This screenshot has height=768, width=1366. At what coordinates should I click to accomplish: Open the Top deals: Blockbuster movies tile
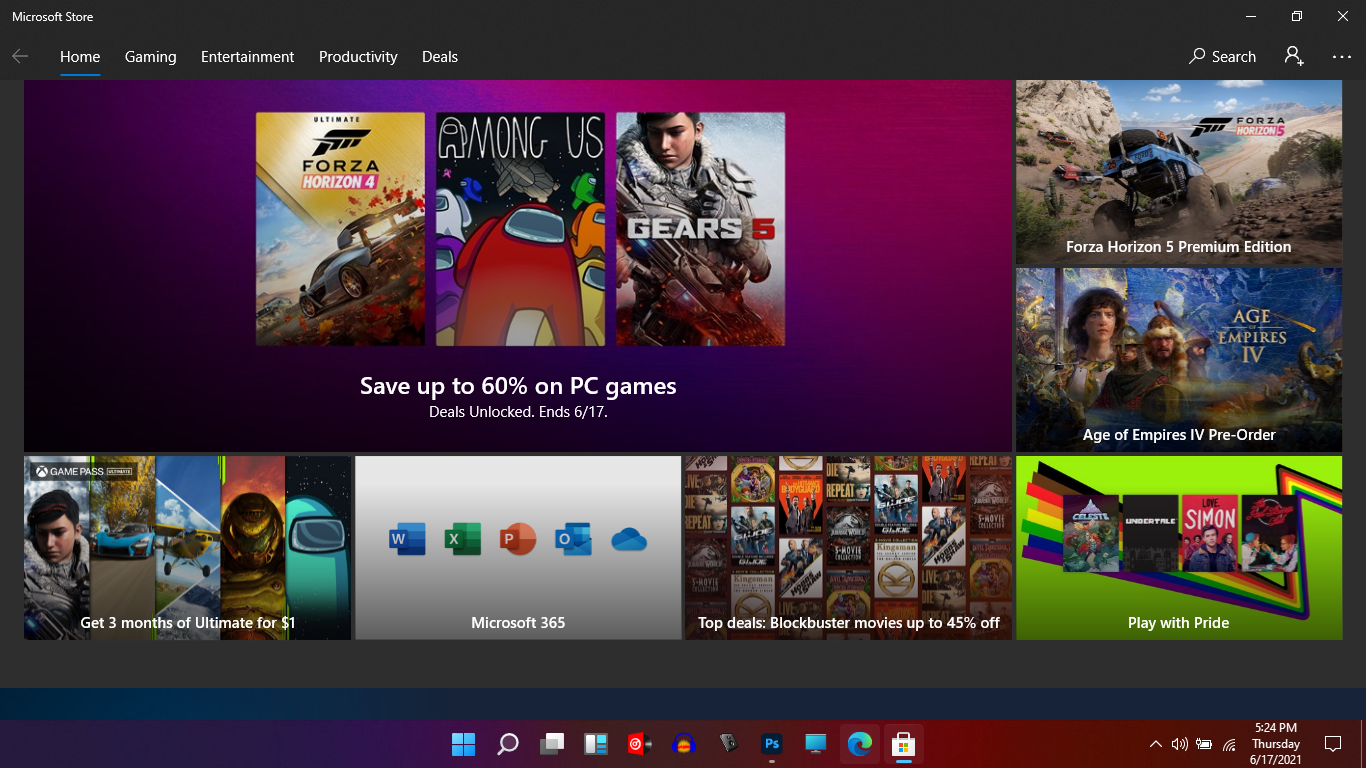(x=848, y=548)
